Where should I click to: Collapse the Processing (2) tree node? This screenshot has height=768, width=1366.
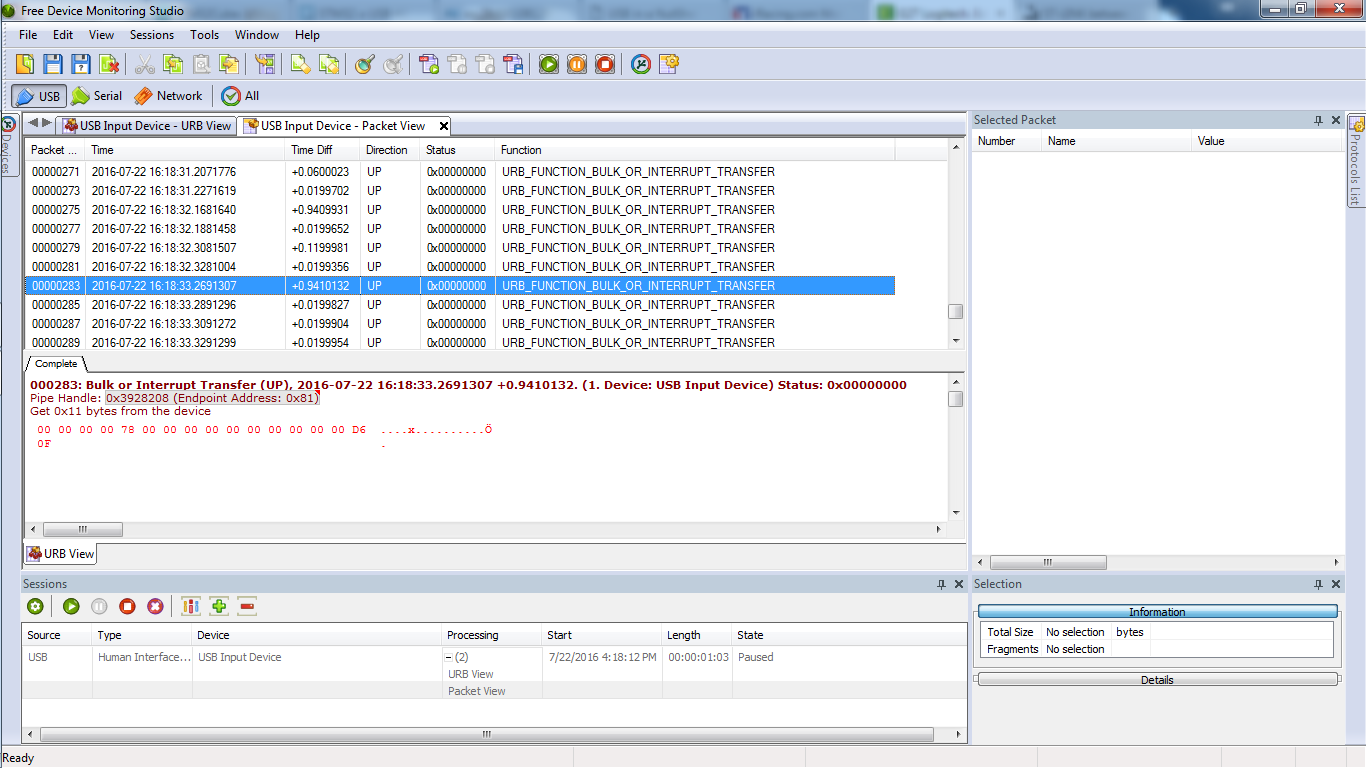(449, 658)
